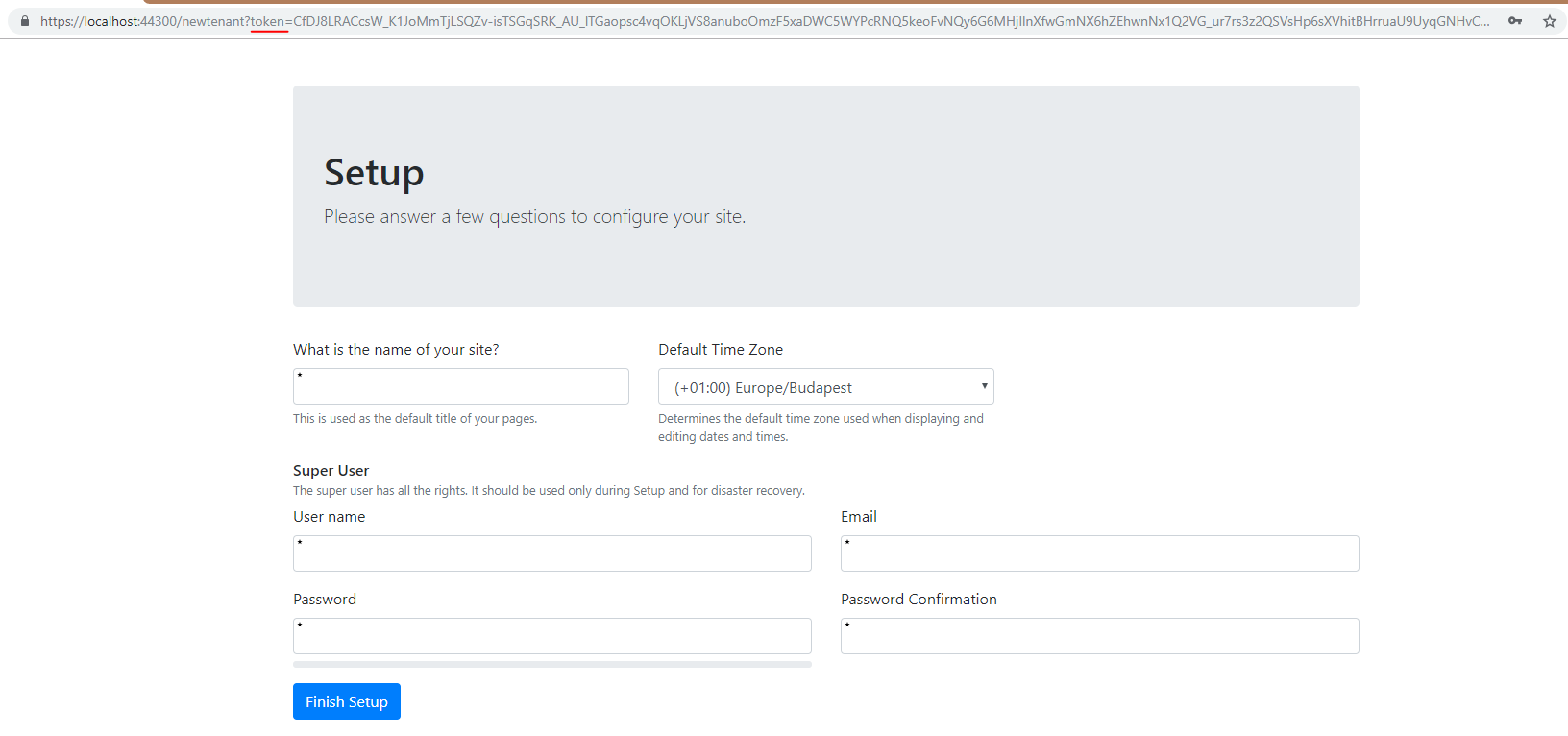Open the Default Time Zone dropdown
Screen dimensions: 1568x736
[826, 386]
